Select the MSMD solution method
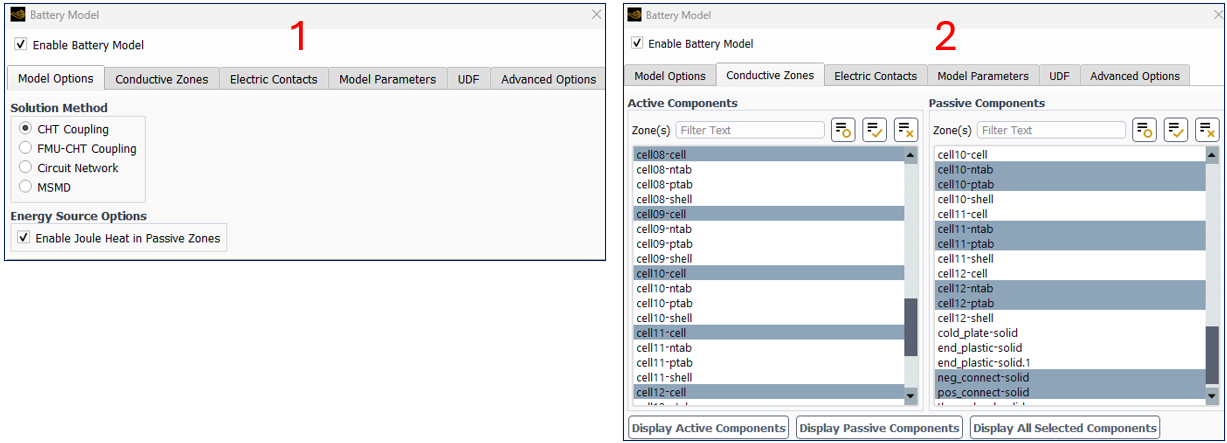This screenshot has width=1227, height=443. 26,187
